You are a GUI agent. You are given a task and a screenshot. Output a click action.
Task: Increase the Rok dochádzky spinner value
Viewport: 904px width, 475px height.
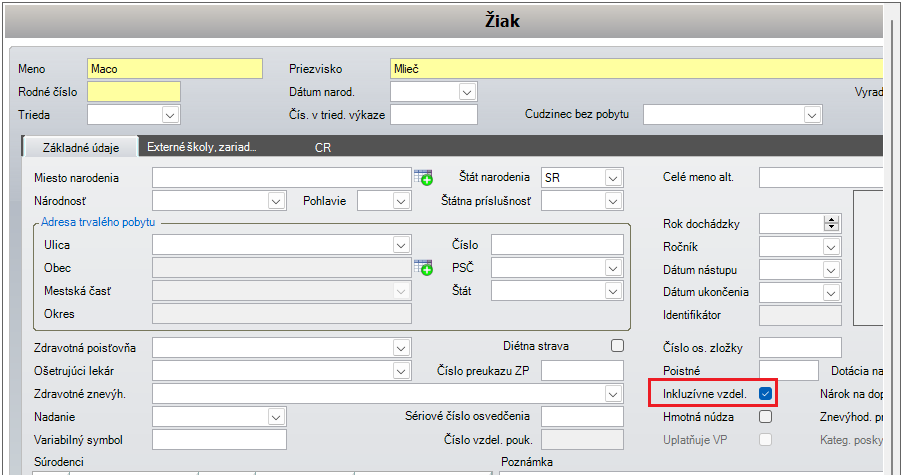(830, 219)
